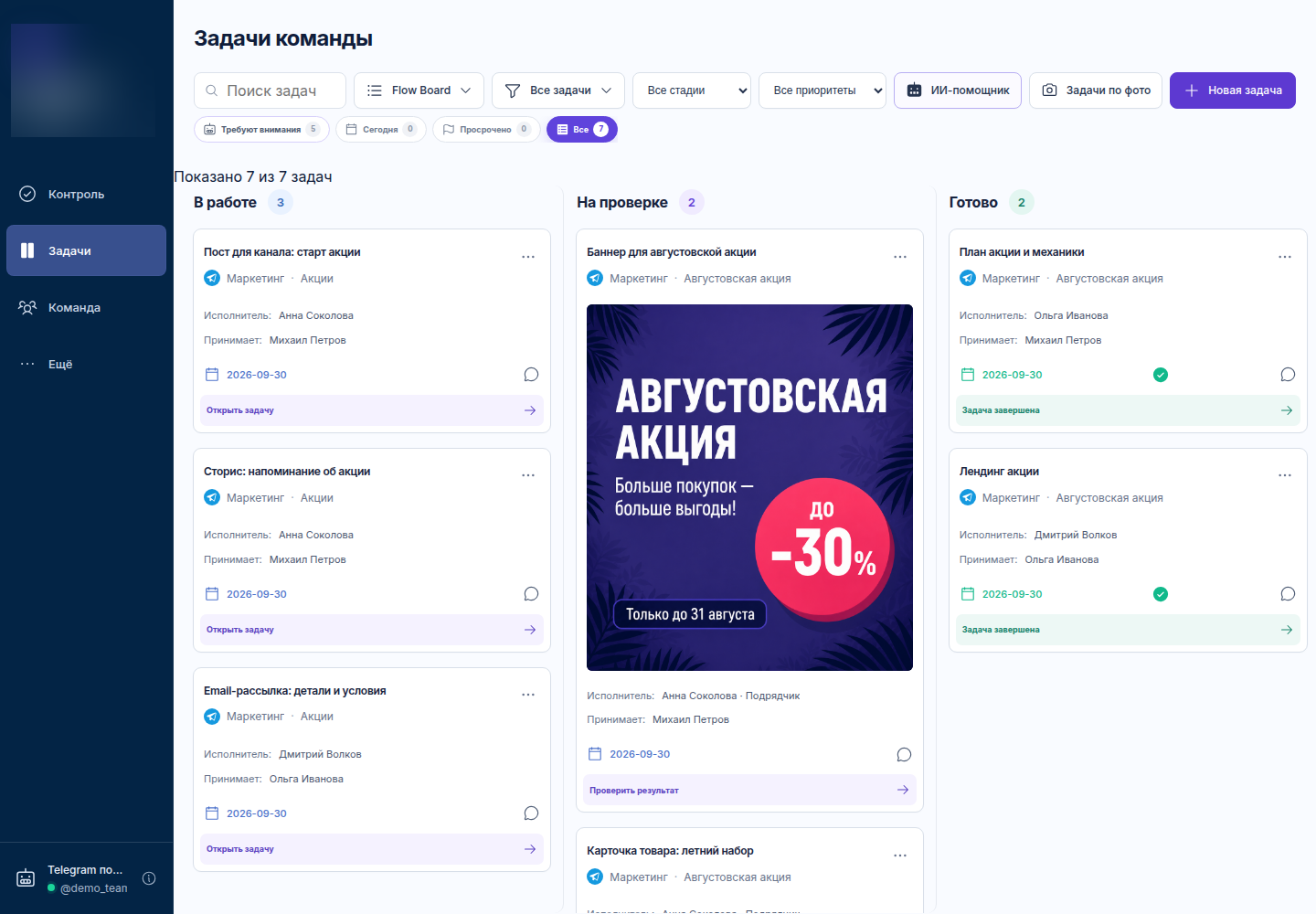Click 'Открыть задачу' on 'Пост для канала' card
Image resolution: width=1316 pixels, height=914 pixels.
click(372, 410)
